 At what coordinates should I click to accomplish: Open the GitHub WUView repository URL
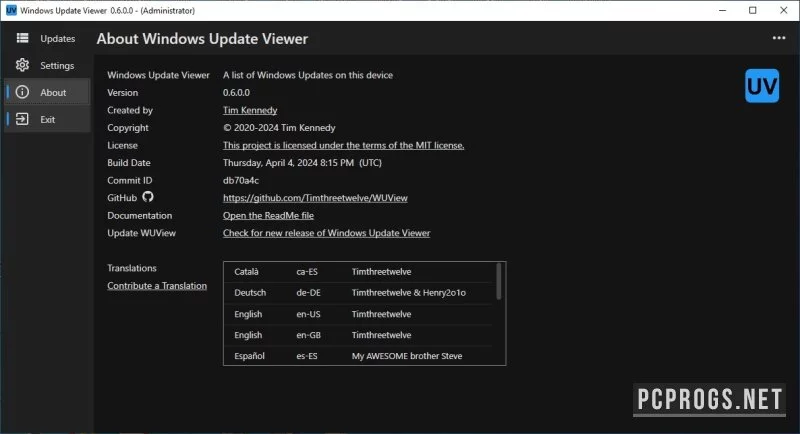tap(315, 198)
